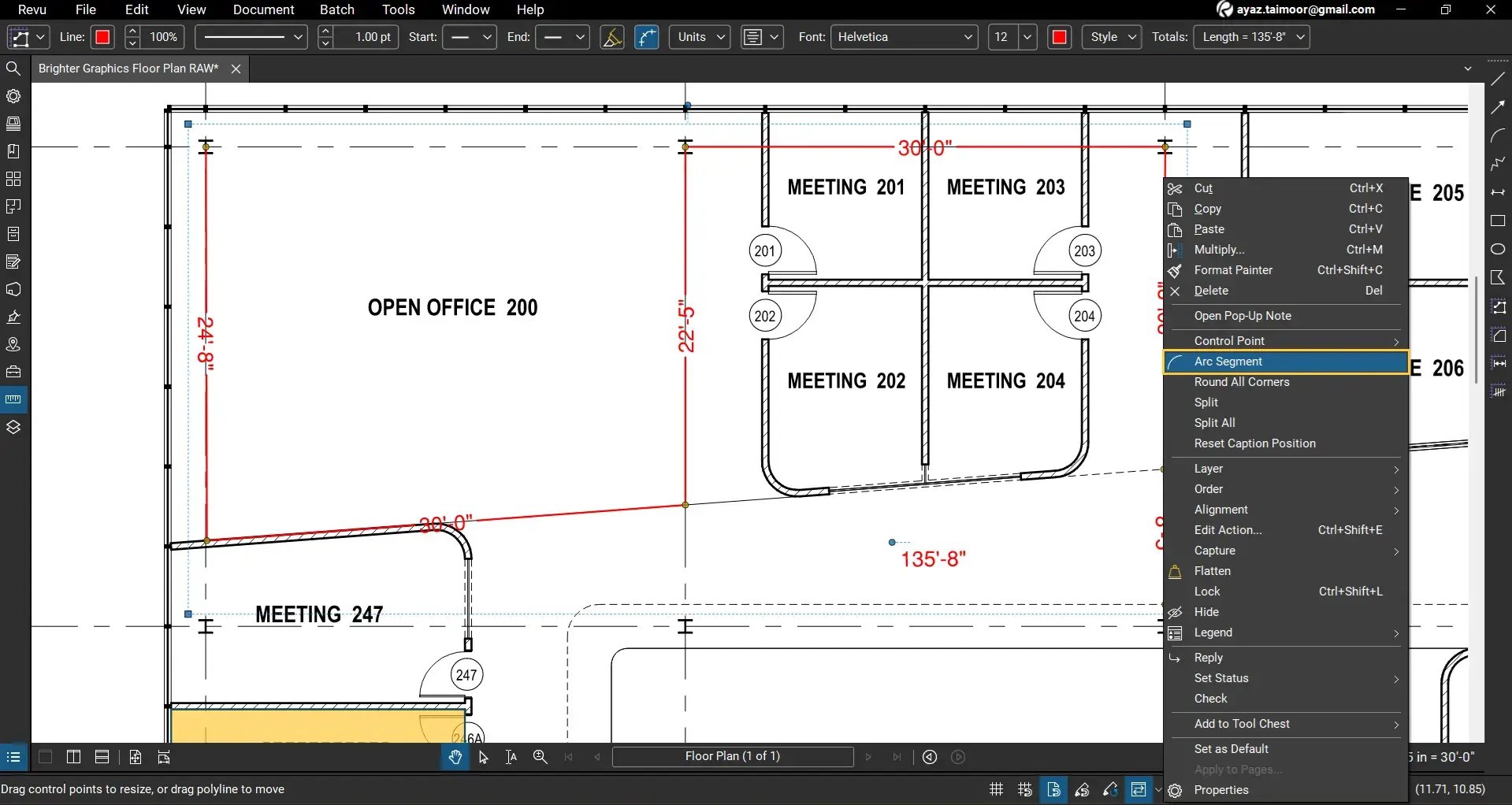Image resolution: width=1512 pixels, height=805 pixels.
Task: Close the Brighter Graphics Floor Plan tab
Action: (236, 69)
